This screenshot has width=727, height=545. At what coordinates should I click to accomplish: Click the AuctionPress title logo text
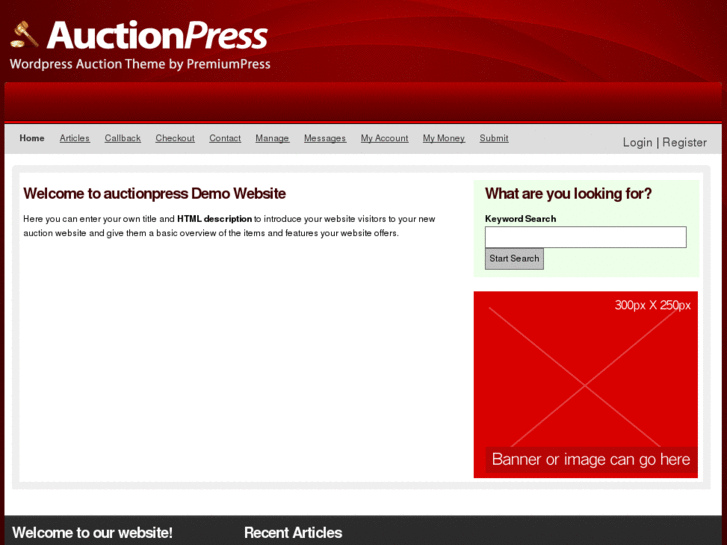(157, 35)
